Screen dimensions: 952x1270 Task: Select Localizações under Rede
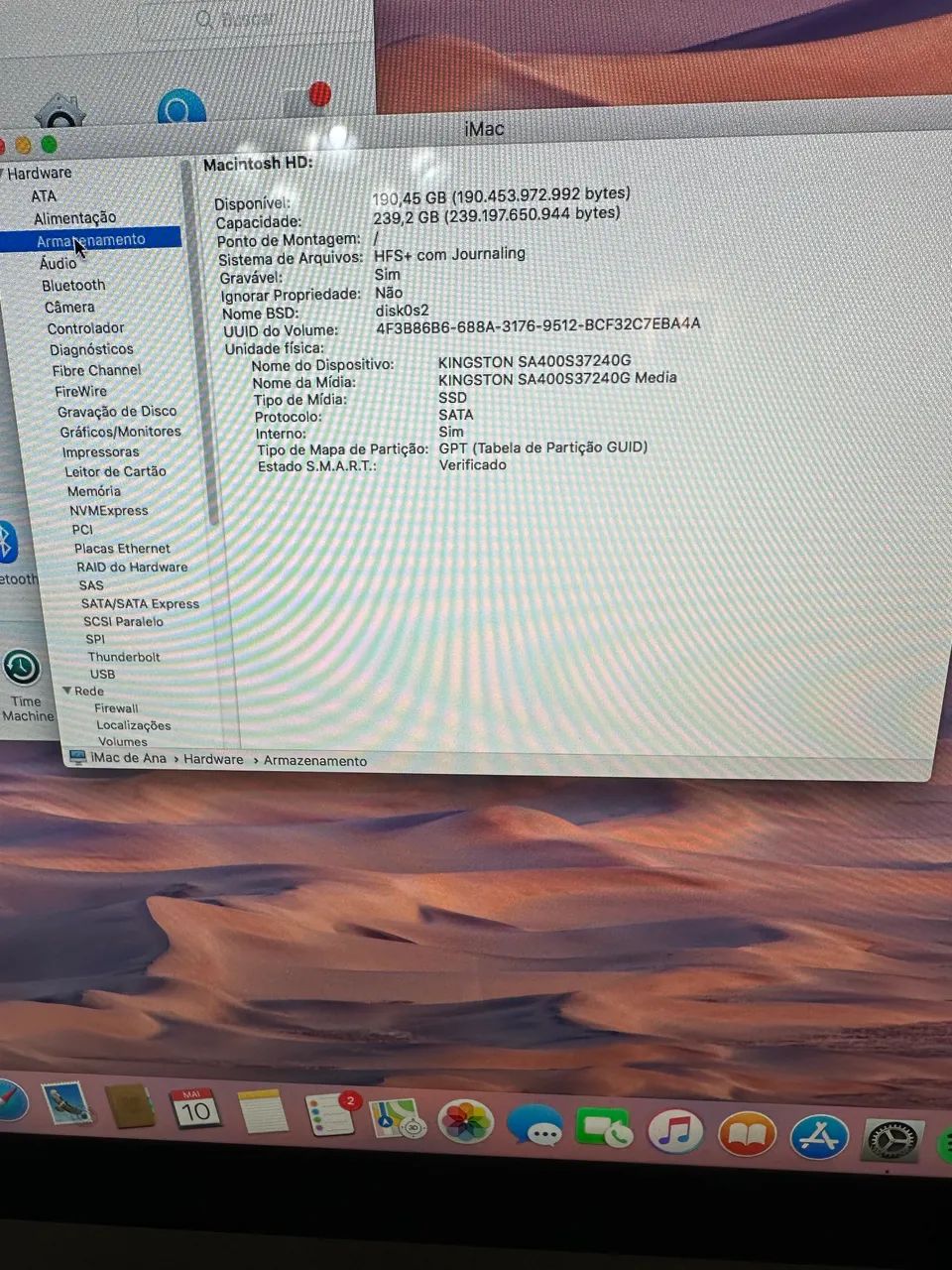coord(134,725)
